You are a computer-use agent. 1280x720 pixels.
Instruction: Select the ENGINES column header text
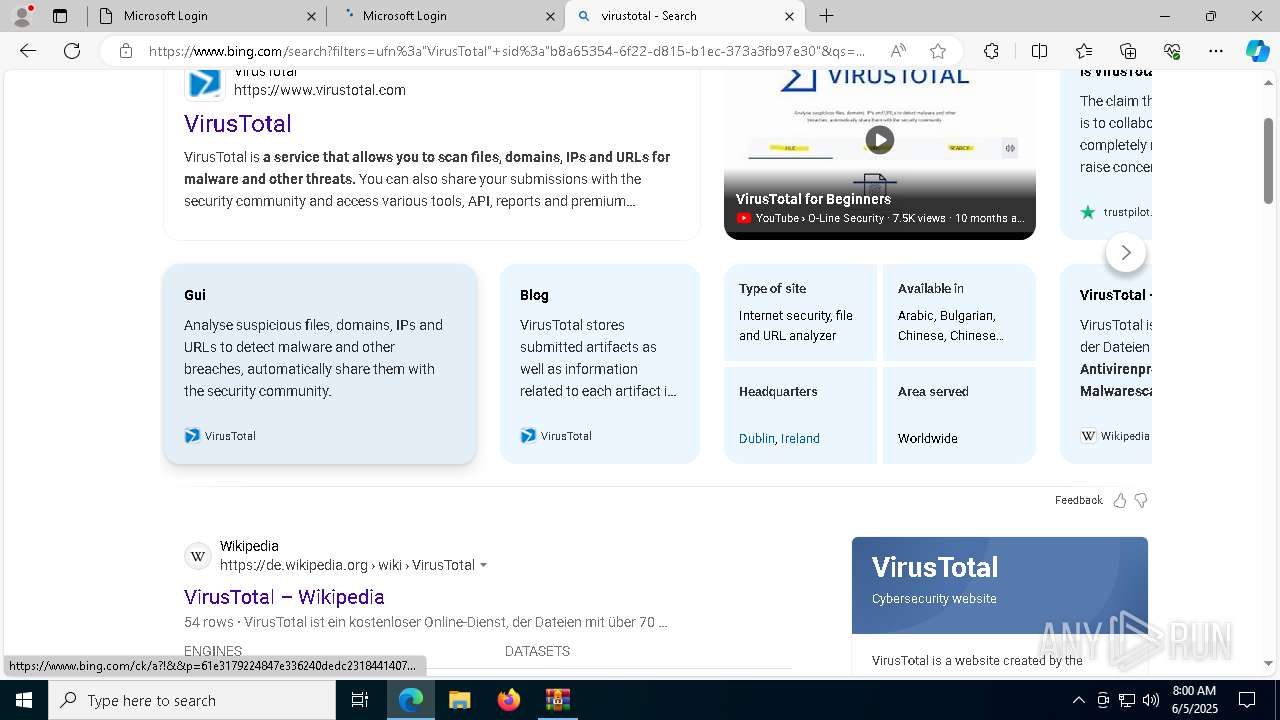213,651
